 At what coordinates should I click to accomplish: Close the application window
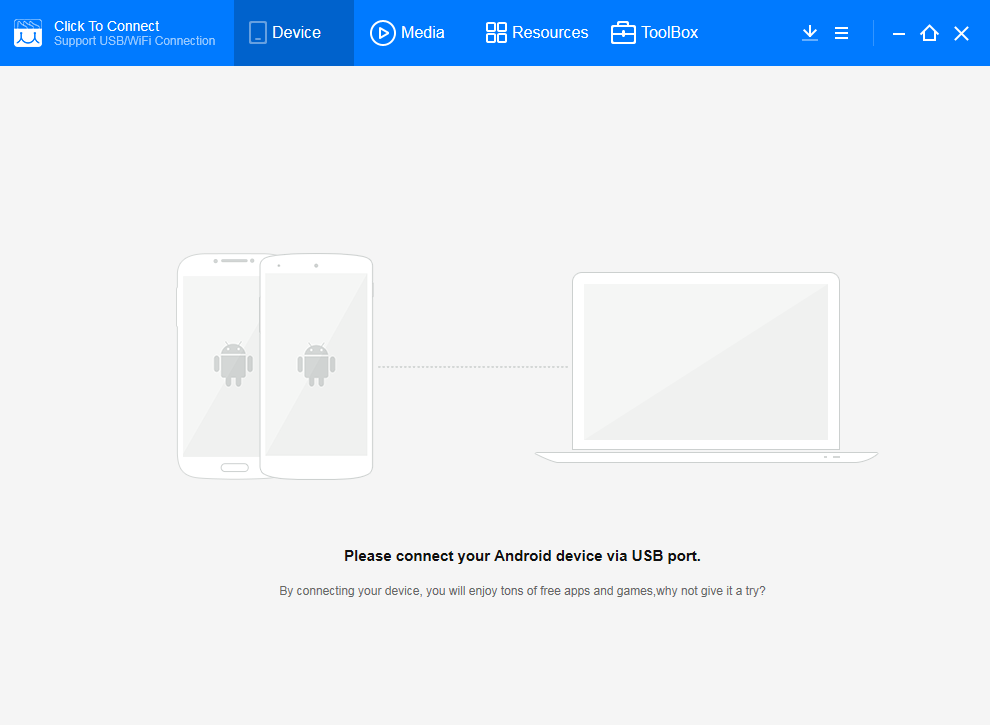click(x=962, y=33)
